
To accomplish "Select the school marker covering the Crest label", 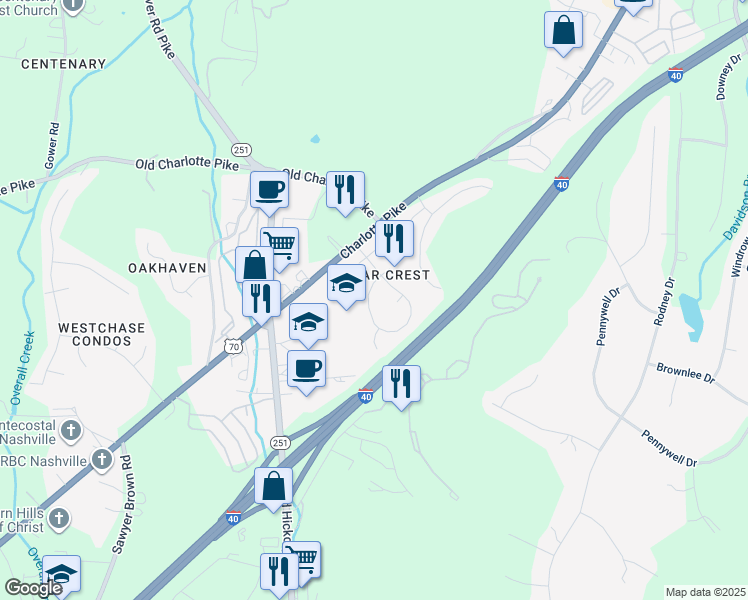I will click(346, 286).
